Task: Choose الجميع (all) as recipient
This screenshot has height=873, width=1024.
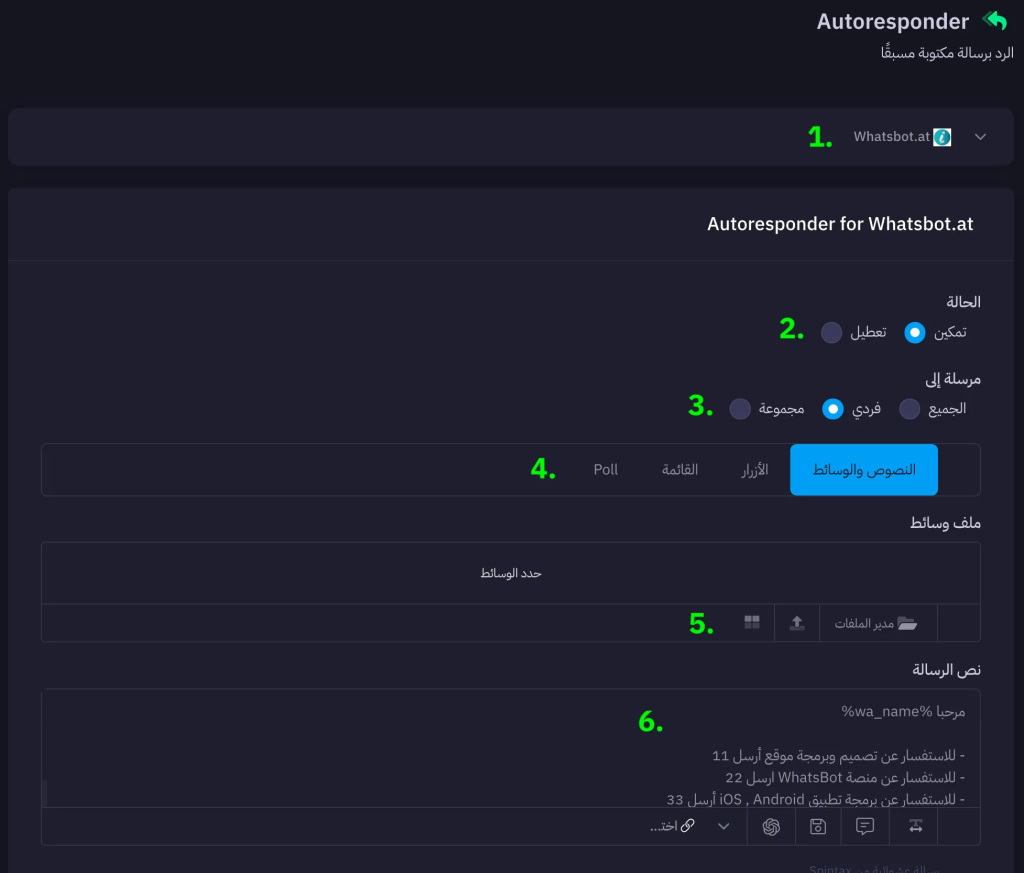Action: click(909, 409)
